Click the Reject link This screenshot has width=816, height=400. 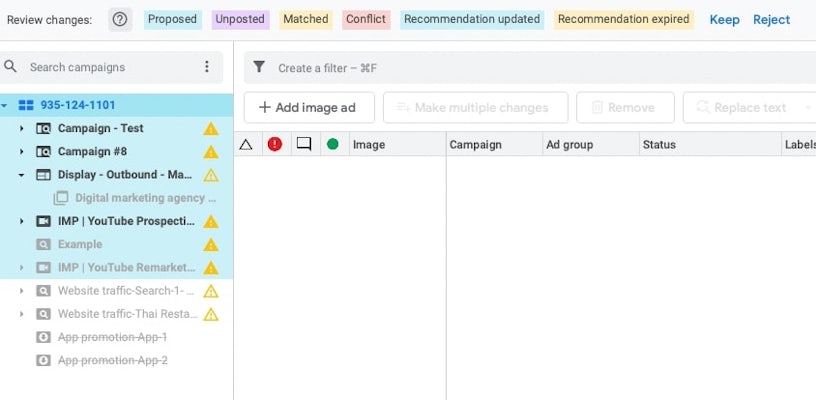coord(771,20)
